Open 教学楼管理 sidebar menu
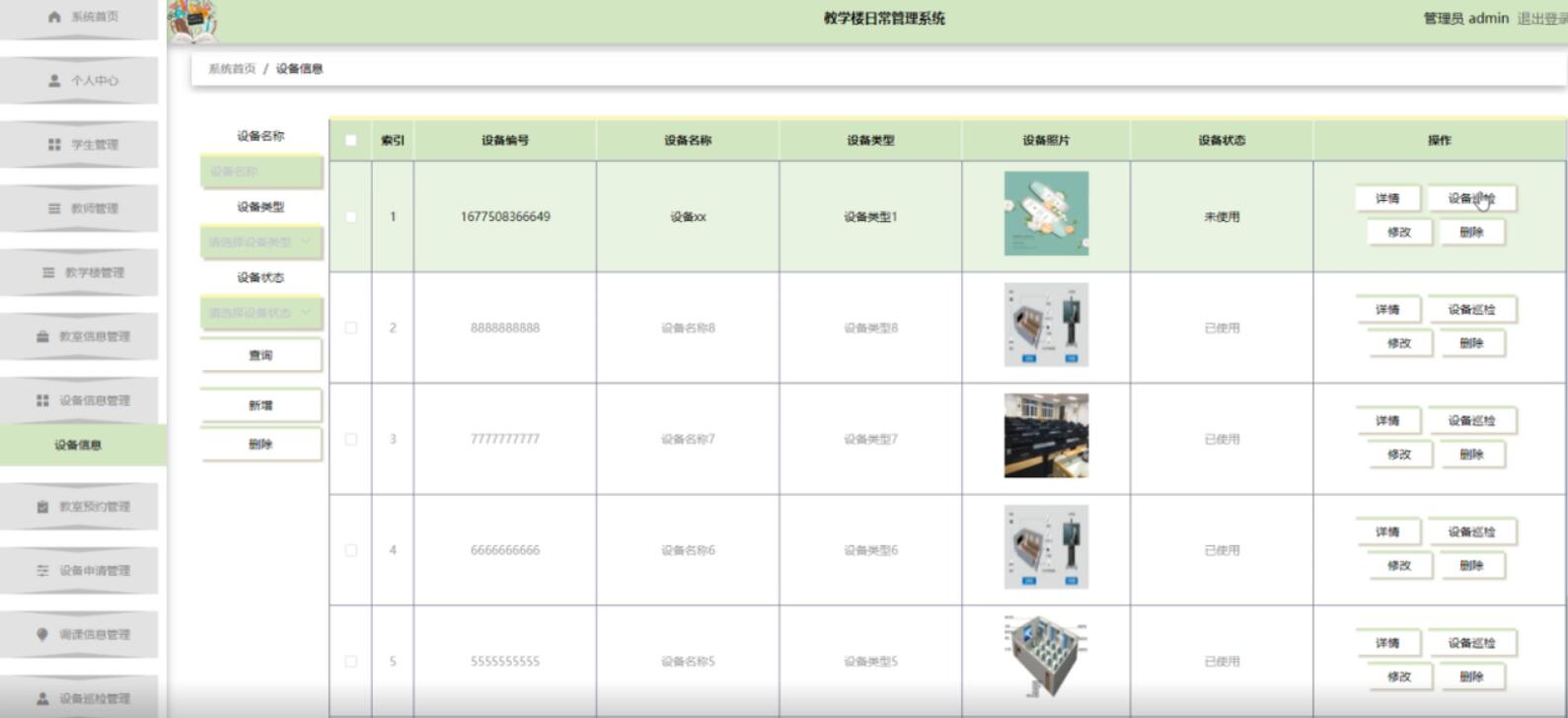Image resolution: width=1568 pixels, height=718 pixels. tap(79, 273)
